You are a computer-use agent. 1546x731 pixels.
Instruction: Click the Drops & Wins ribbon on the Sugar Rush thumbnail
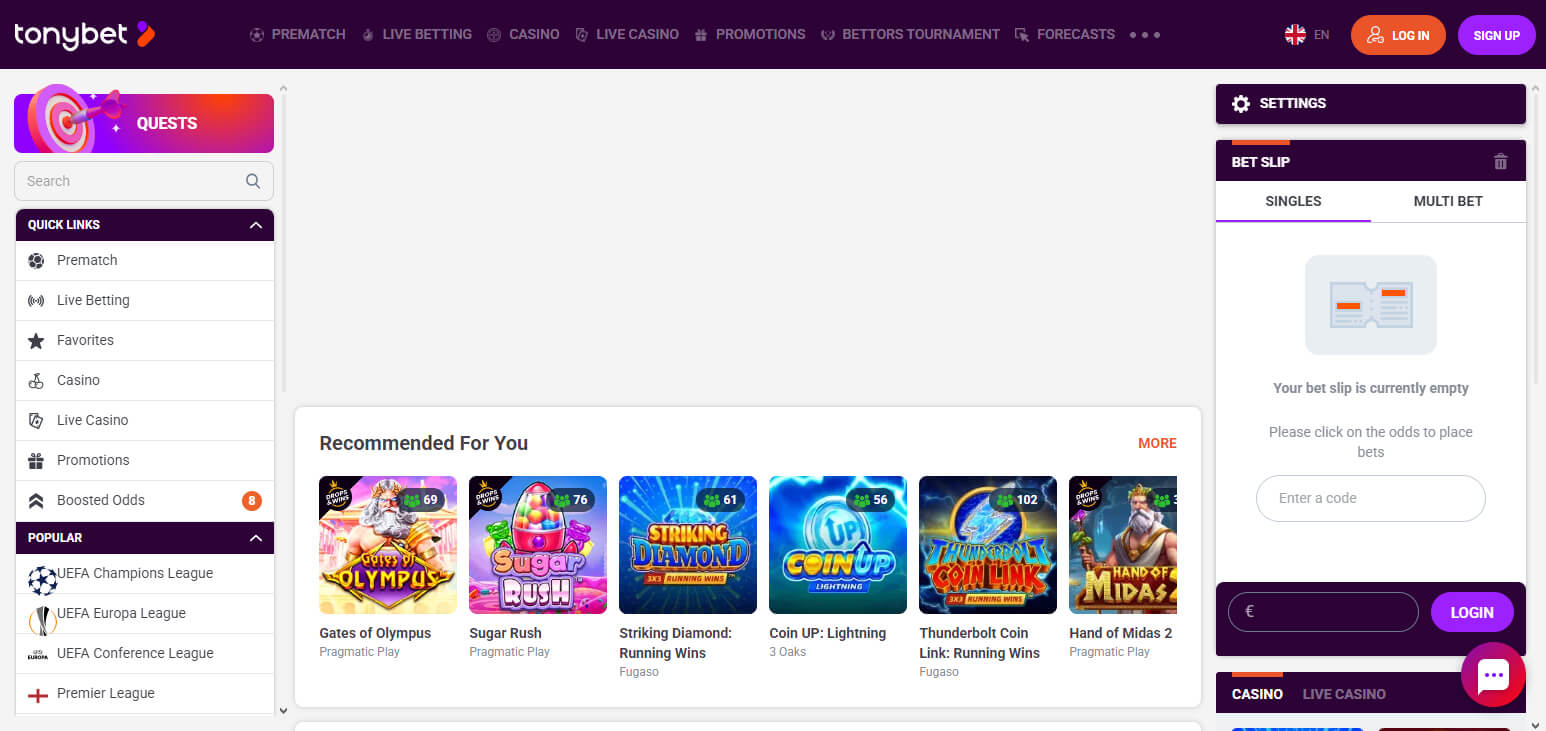[x=486, y=492]
